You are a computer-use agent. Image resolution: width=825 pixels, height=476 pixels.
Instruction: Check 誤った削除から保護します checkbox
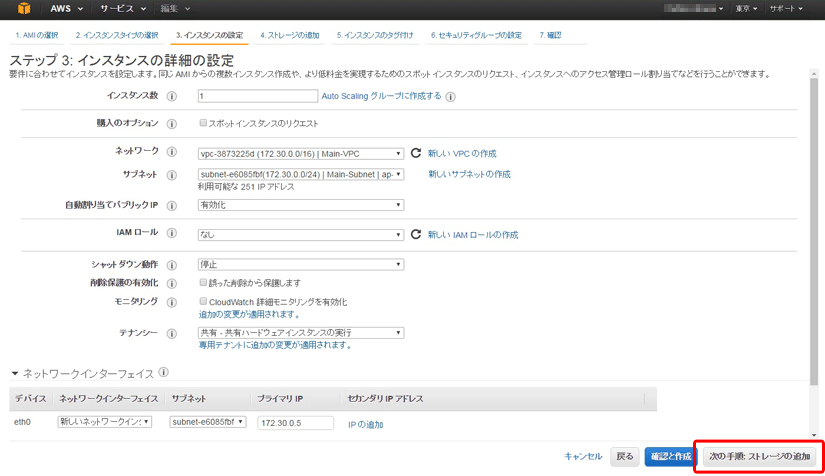point(203,283)
